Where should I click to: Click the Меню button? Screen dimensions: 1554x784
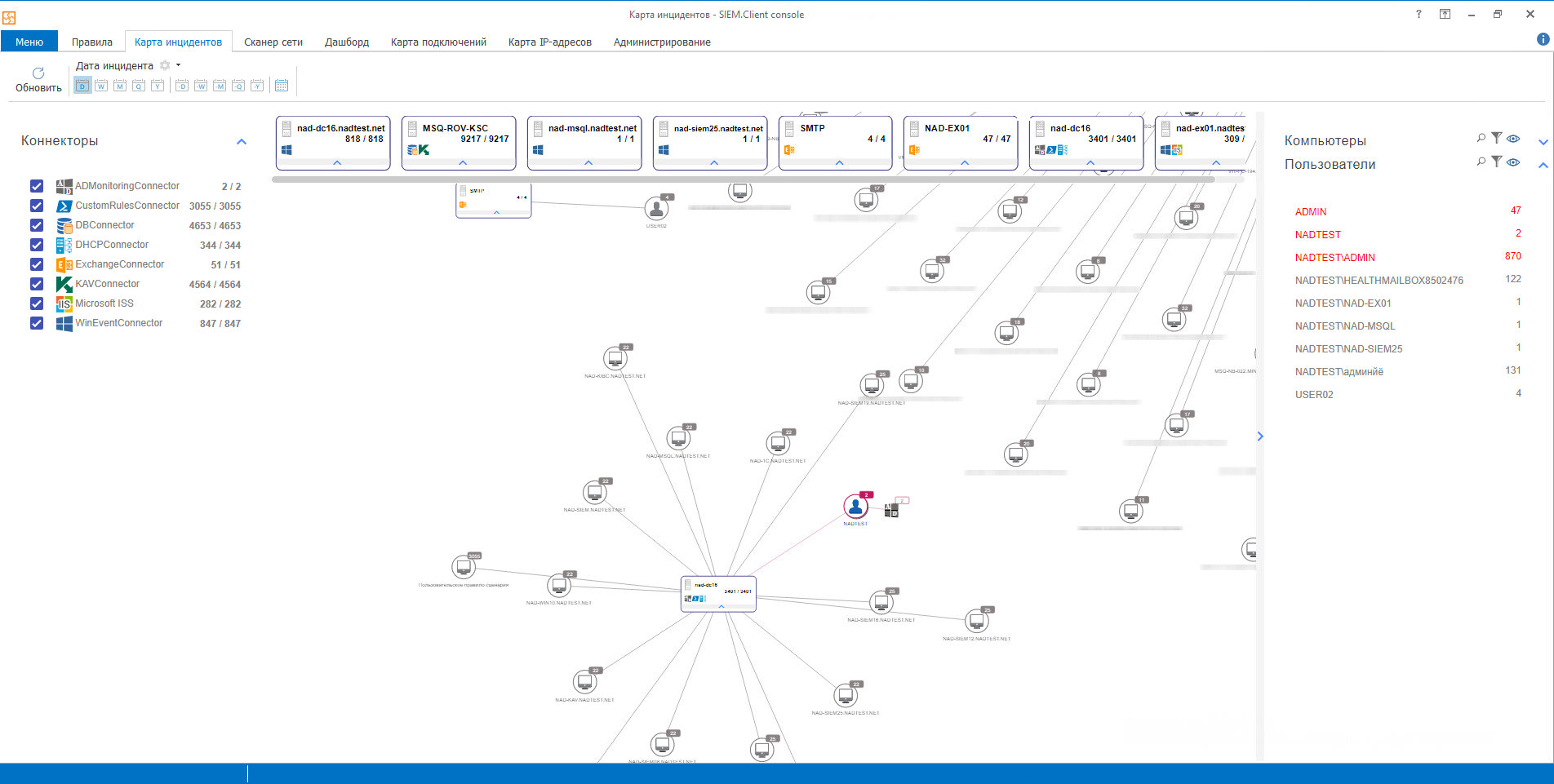(29, 42)
